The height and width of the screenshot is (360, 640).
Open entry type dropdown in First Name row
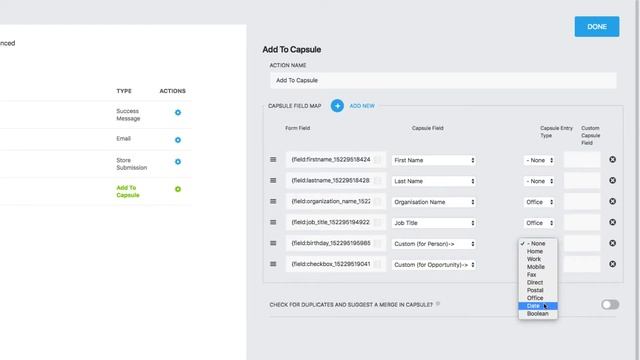pyautogui.click(x=539, y=160)
